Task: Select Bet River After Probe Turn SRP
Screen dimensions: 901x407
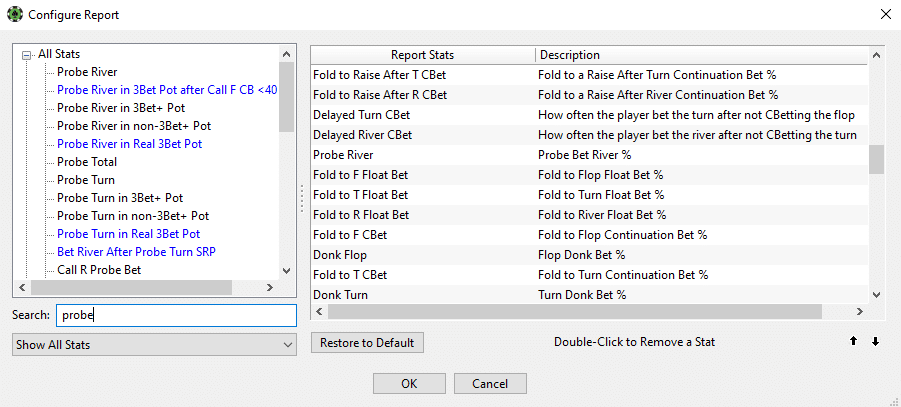Action: 136,252
